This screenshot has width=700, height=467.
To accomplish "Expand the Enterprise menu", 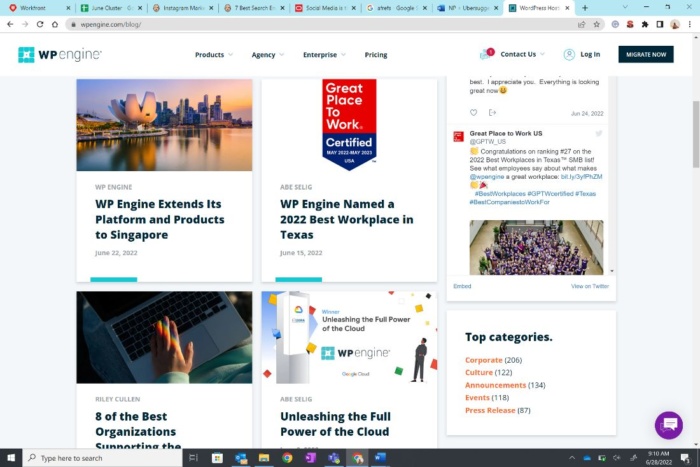I will click(x=324, y=54).
